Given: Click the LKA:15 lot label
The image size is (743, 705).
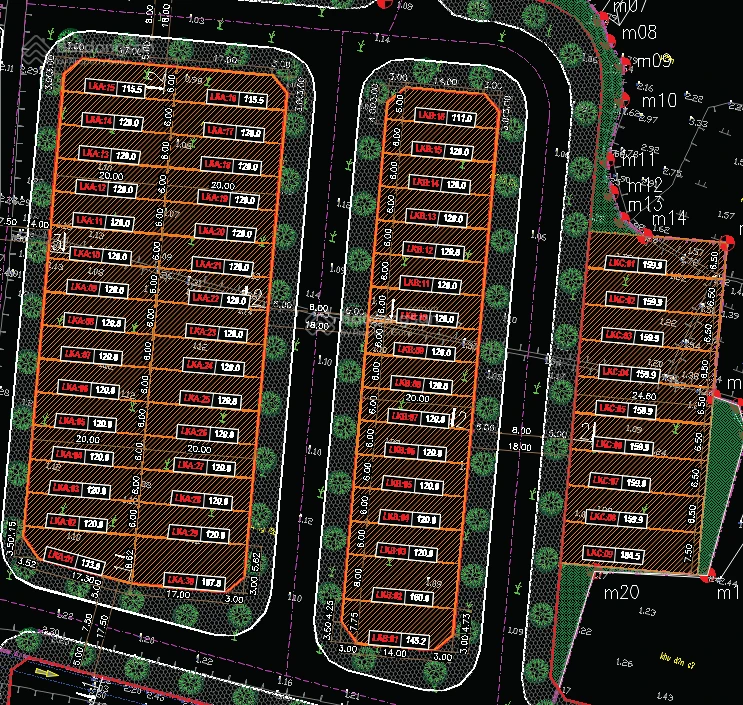Looking at the screenshot, I should click(100, 87).
